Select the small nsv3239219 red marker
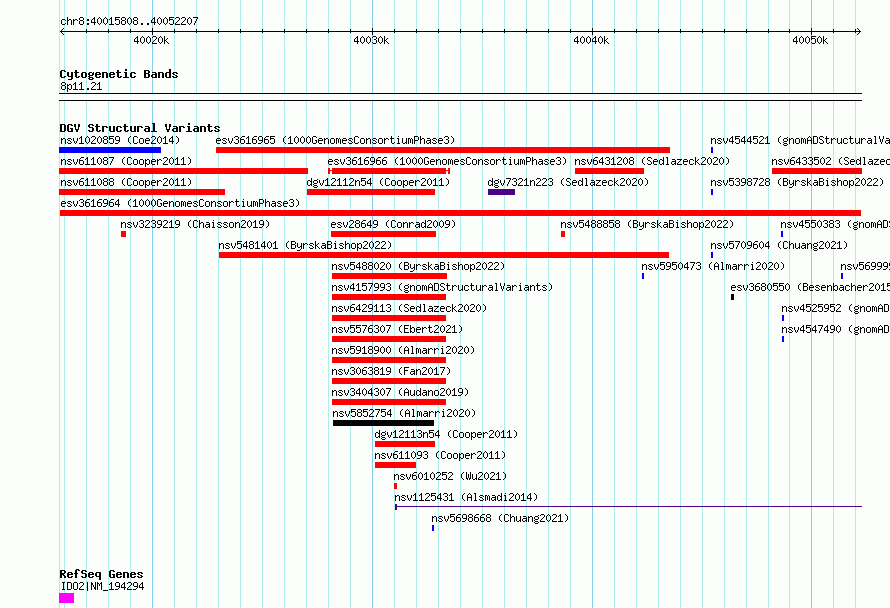Screen dimensions: 890x608 pos(123,234)
